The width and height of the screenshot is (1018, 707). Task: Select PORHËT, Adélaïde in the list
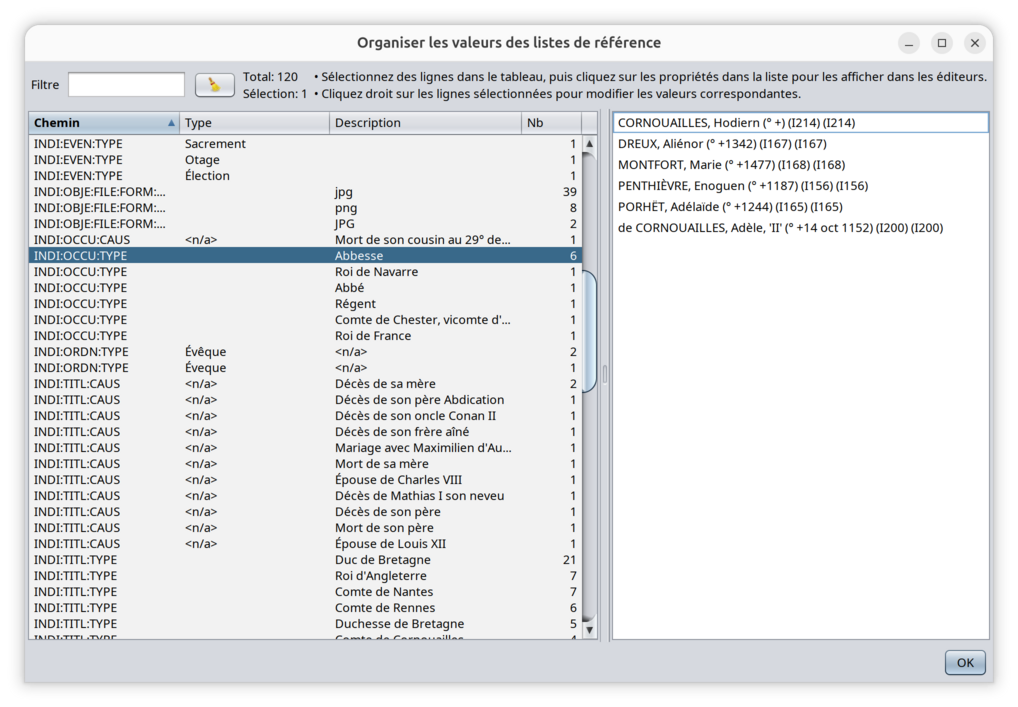(x=801, y=206)
